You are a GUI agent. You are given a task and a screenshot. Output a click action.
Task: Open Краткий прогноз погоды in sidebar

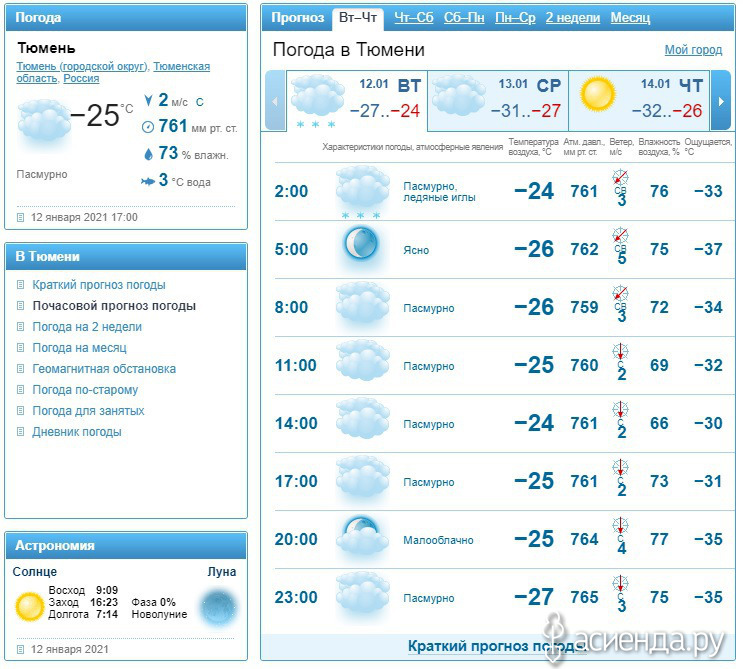click(x=99, y=285)
